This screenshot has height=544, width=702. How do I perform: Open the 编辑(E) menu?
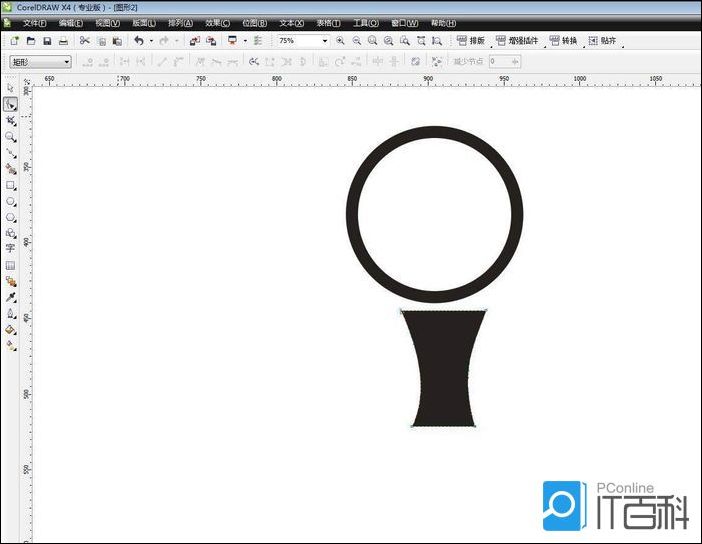[71, 23]
